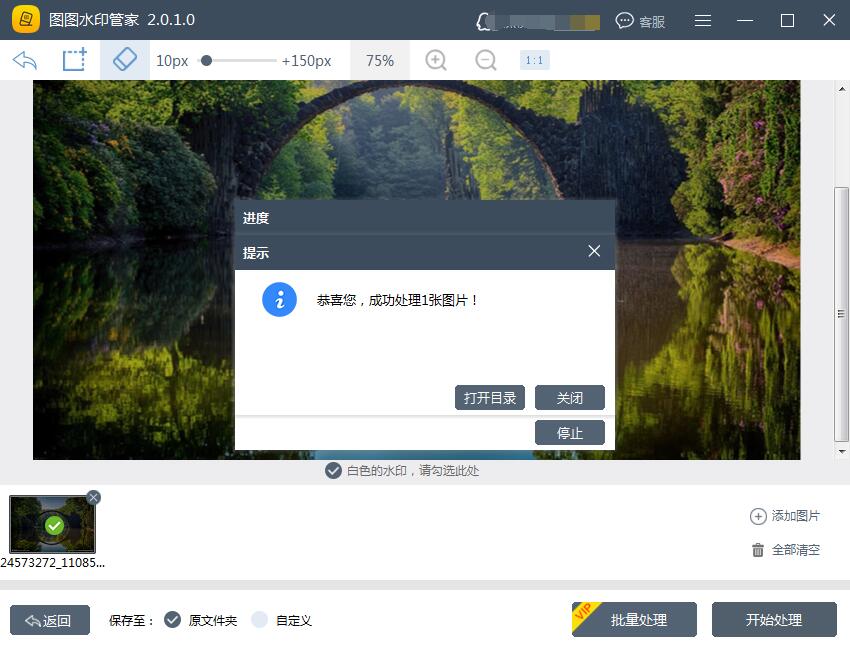
Task: Clear all images (全部清空) trash icon
Action: tap(758, 550)
